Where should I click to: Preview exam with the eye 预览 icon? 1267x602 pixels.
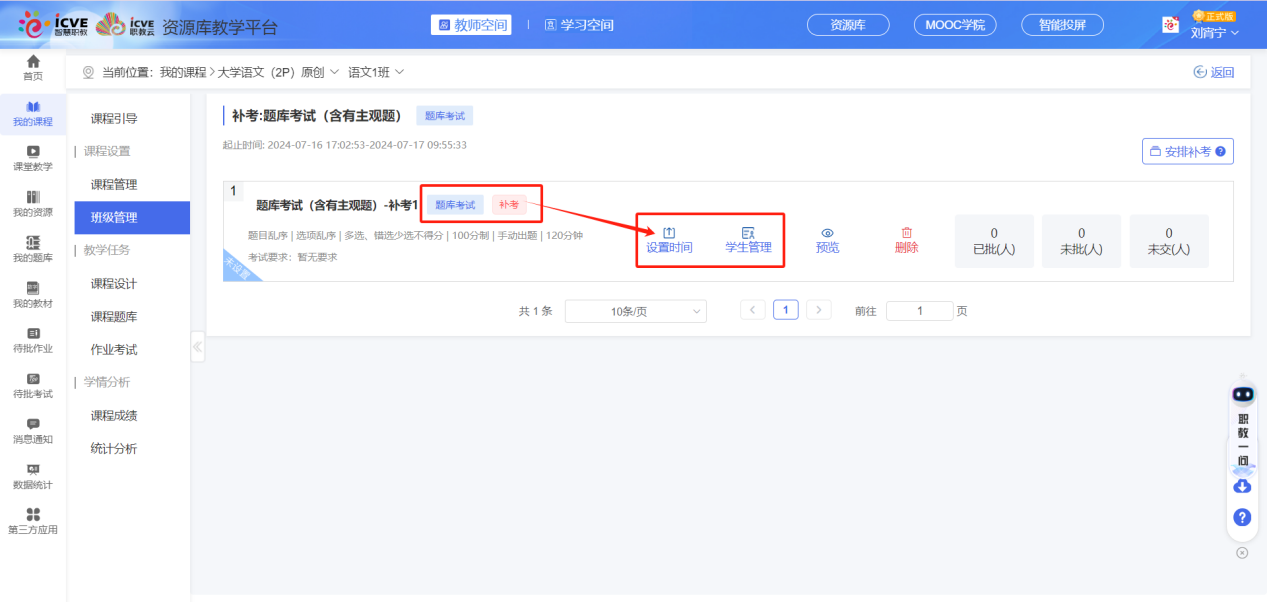(827, 240)
